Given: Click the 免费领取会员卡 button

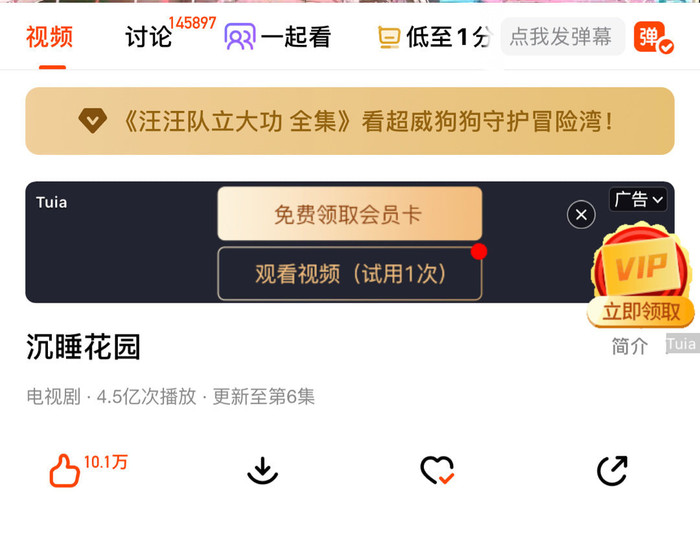Looking at the screenshot, I should [x=350, y=214].
